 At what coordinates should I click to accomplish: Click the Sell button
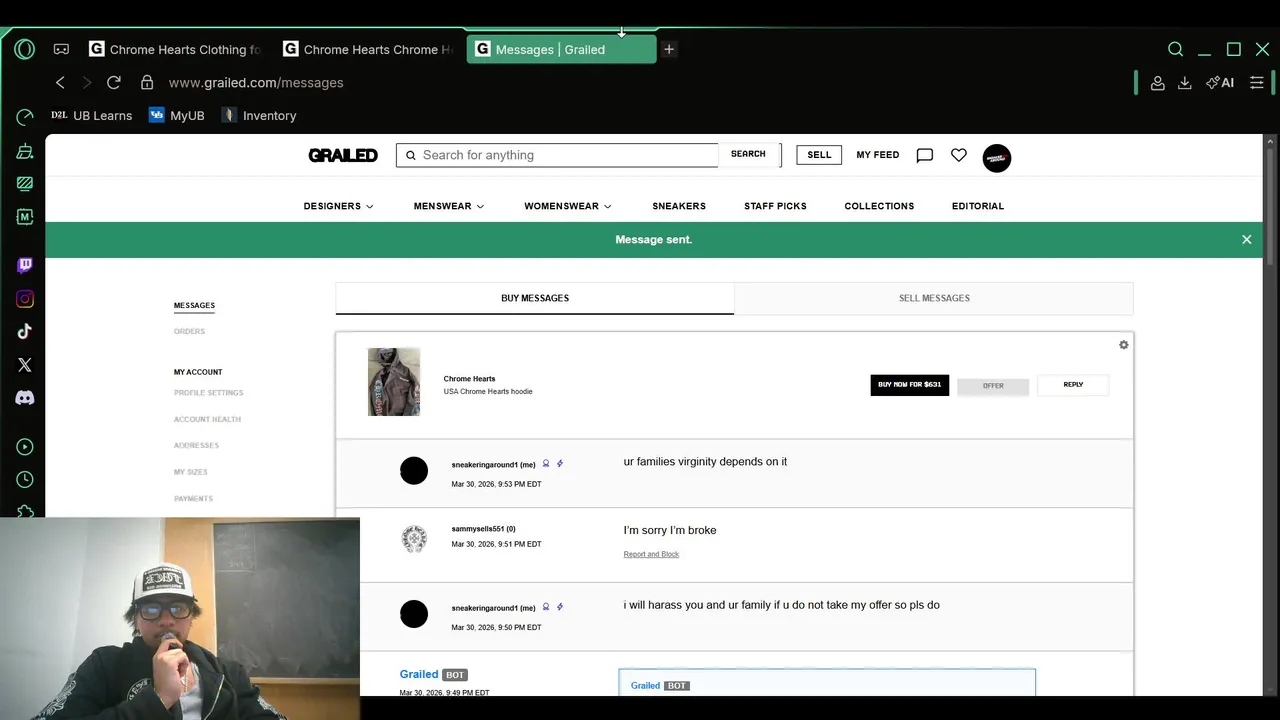coord(819,155)
